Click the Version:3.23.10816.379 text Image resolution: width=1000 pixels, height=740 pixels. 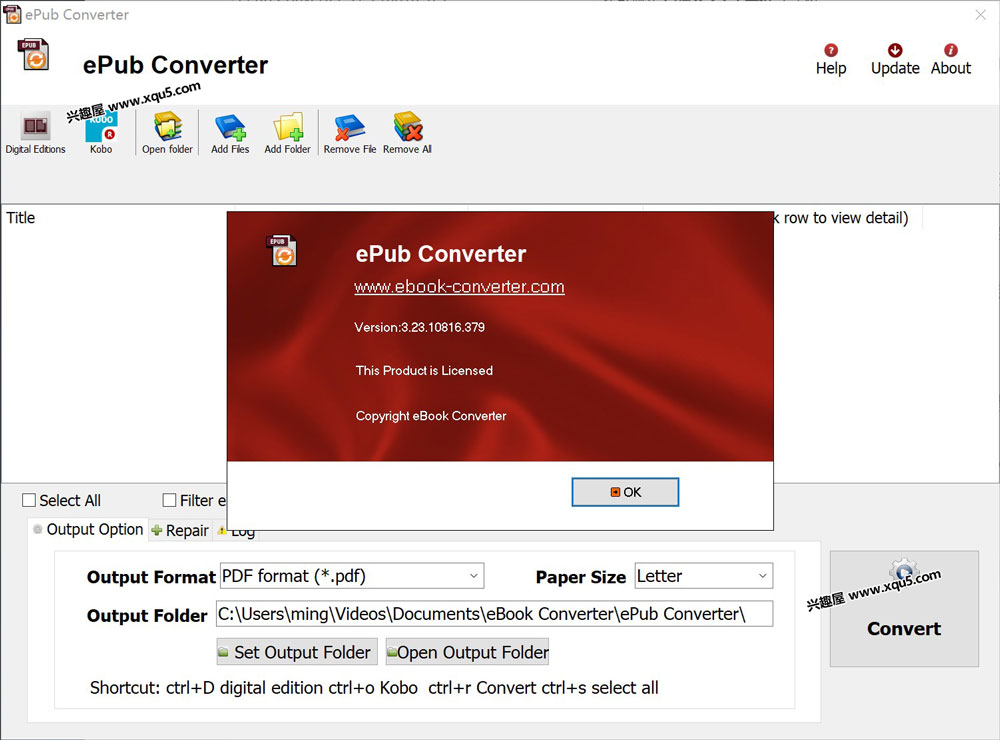click(x=419, y=327)
